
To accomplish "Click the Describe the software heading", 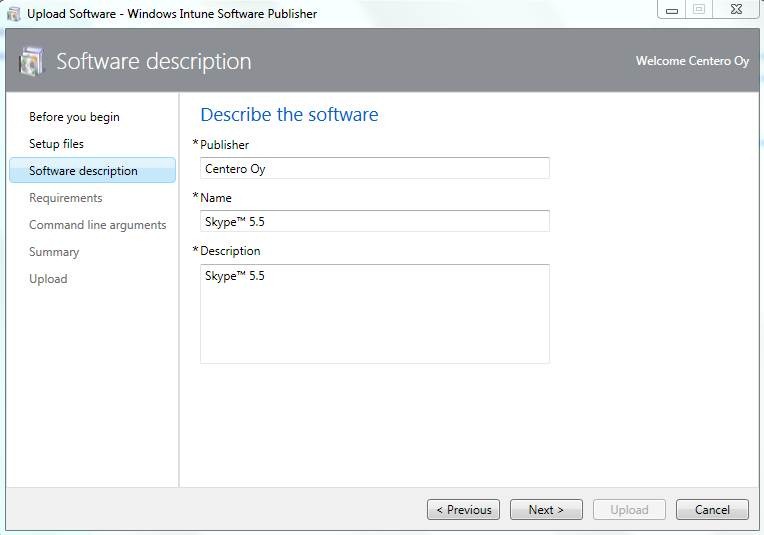I will click(289, 115).
